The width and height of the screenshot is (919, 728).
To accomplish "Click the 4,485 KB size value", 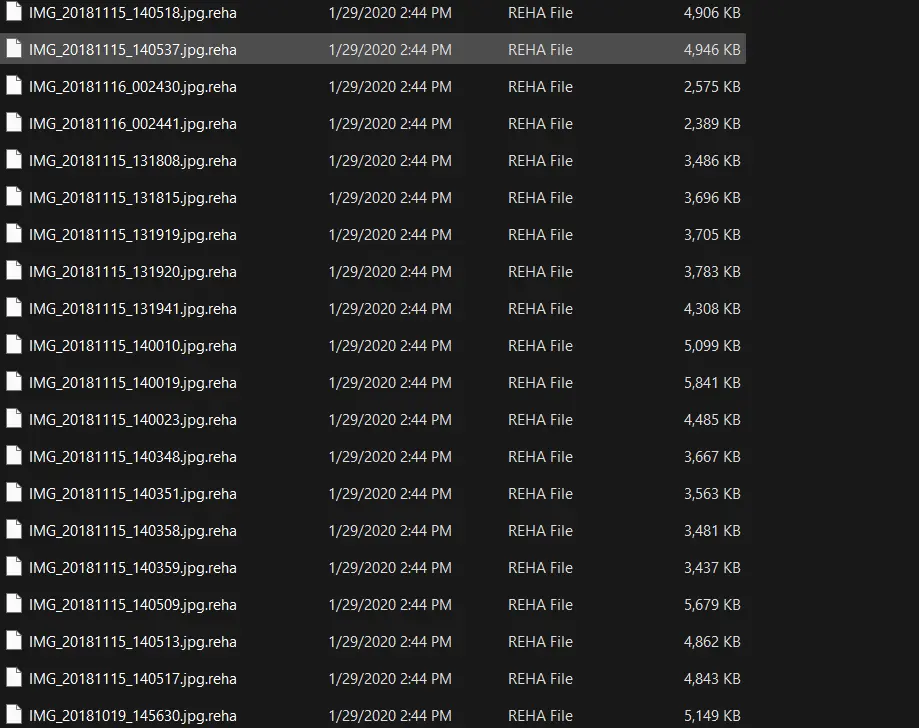I will (712, 420).
